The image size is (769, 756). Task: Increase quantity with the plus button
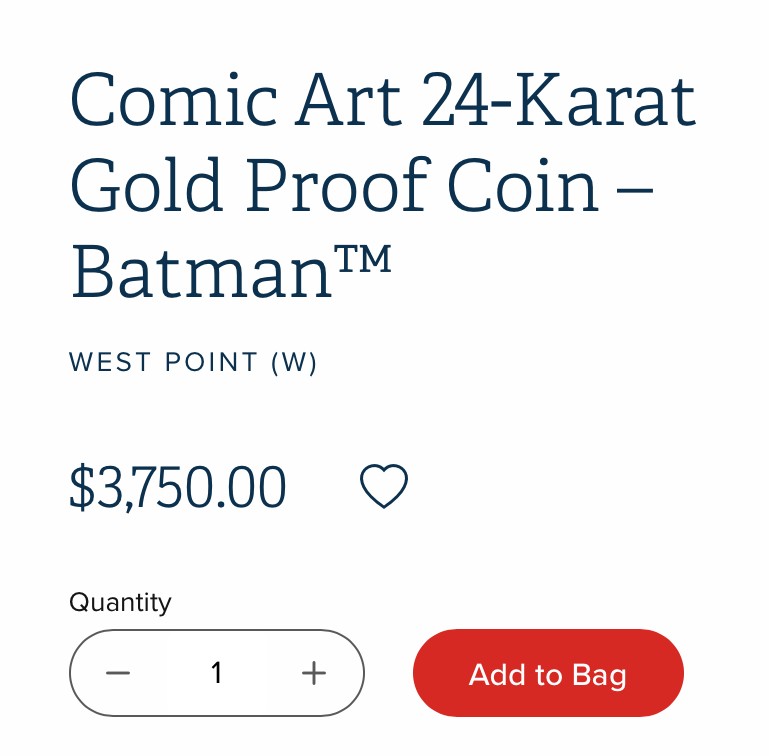(x=314, y=673)
